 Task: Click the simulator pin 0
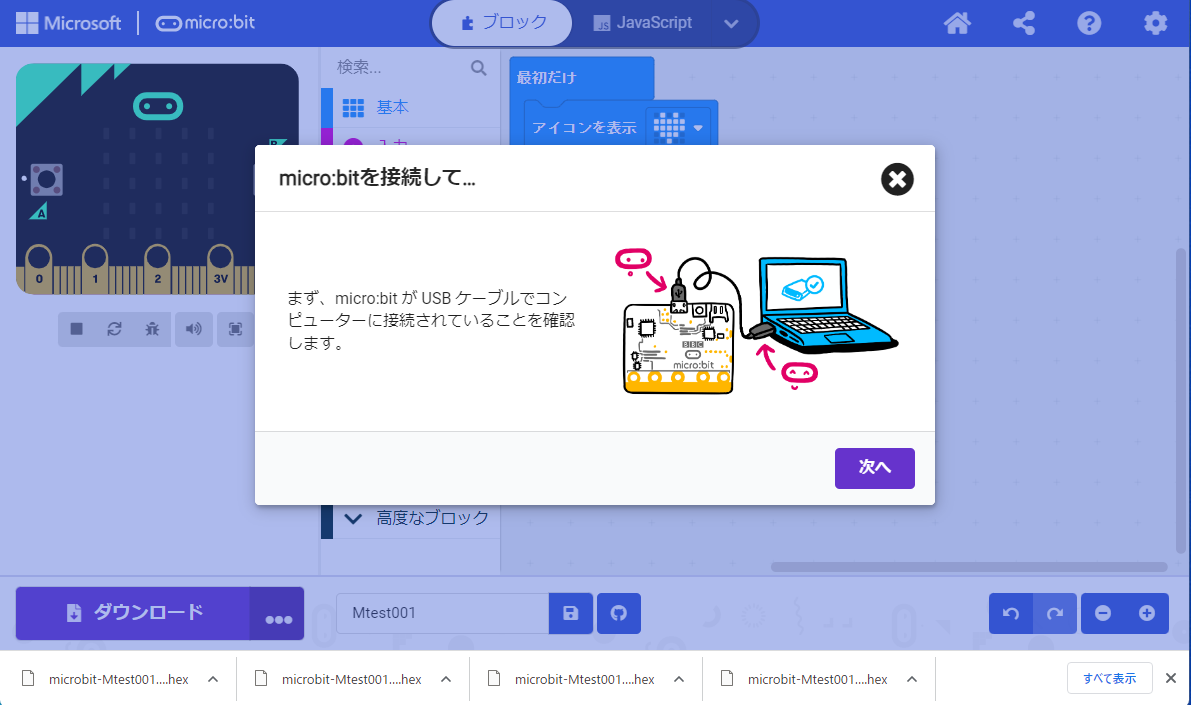pos(39,269)
